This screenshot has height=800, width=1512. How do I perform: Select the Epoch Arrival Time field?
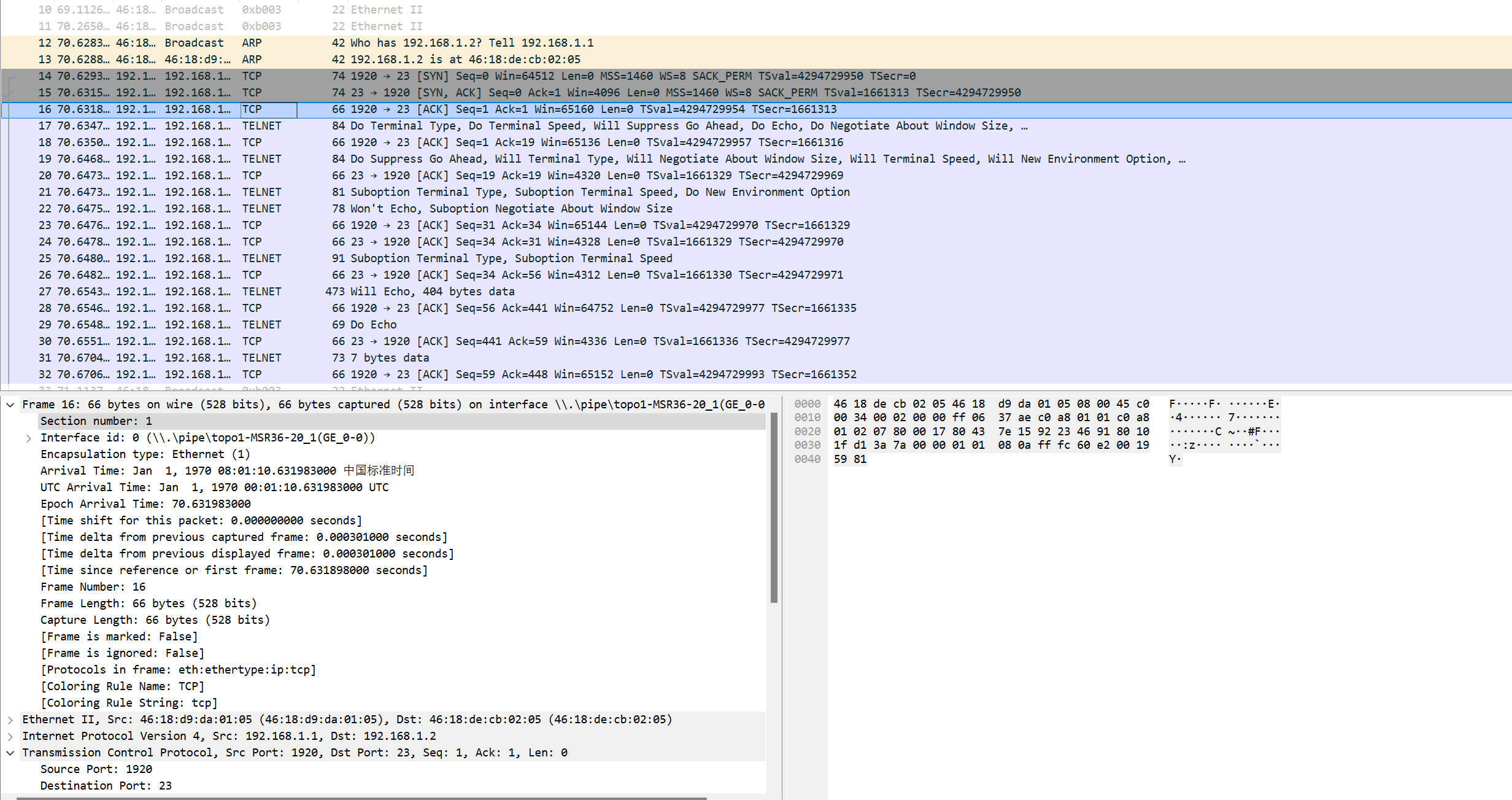(x=145, y=504)
